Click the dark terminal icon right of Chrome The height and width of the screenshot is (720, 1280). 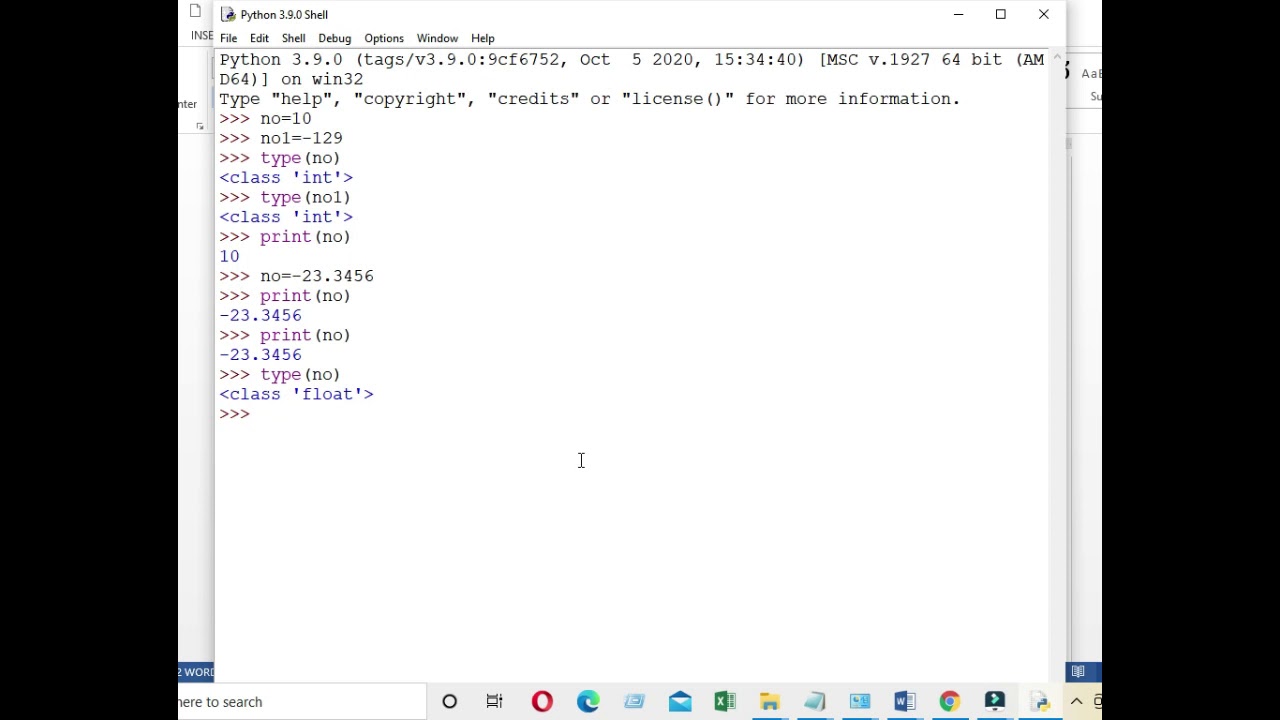pyautogui.click(x=994, y=702)
